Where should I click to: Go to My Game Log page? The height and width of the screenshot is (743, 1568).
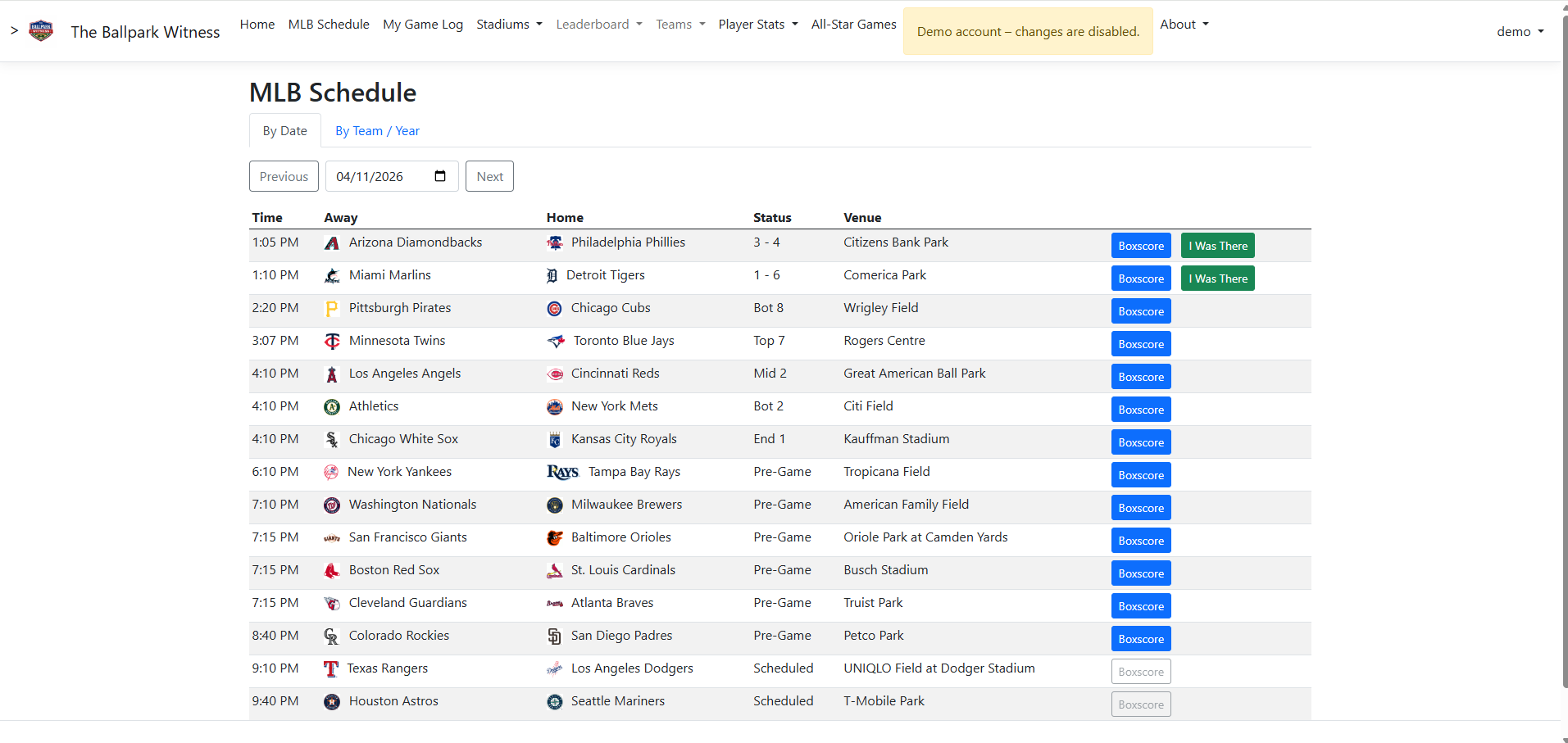(x=423, y=25)
